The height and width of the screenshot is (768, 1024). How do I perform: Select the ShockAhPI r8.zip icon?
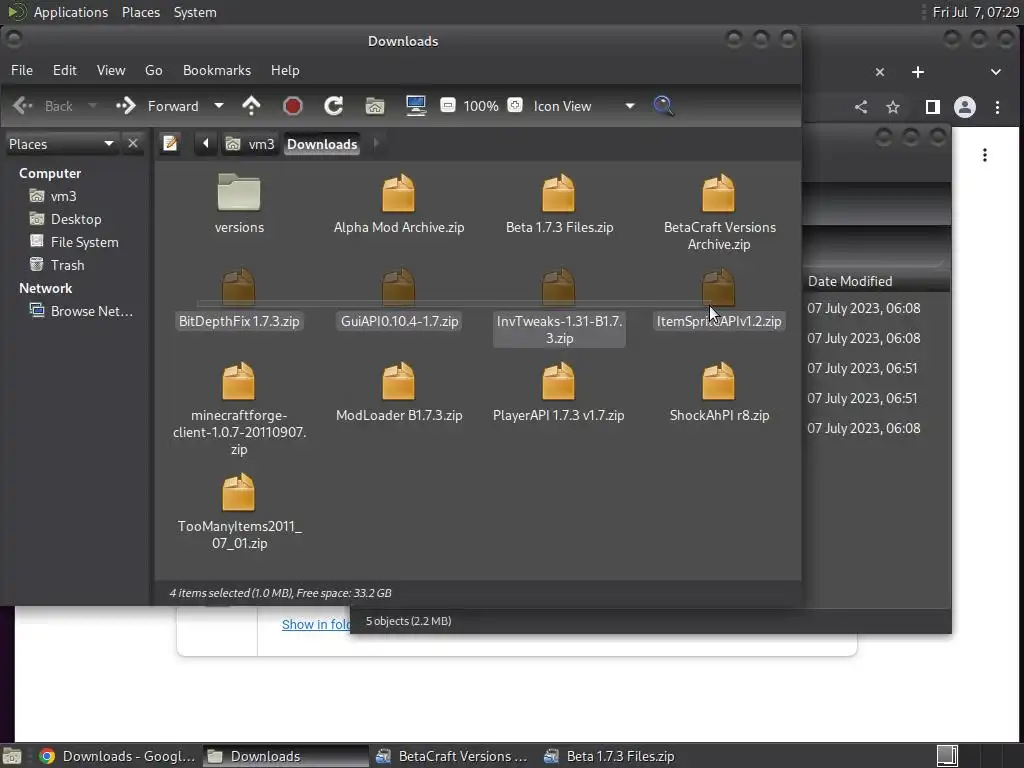(718, 381)
